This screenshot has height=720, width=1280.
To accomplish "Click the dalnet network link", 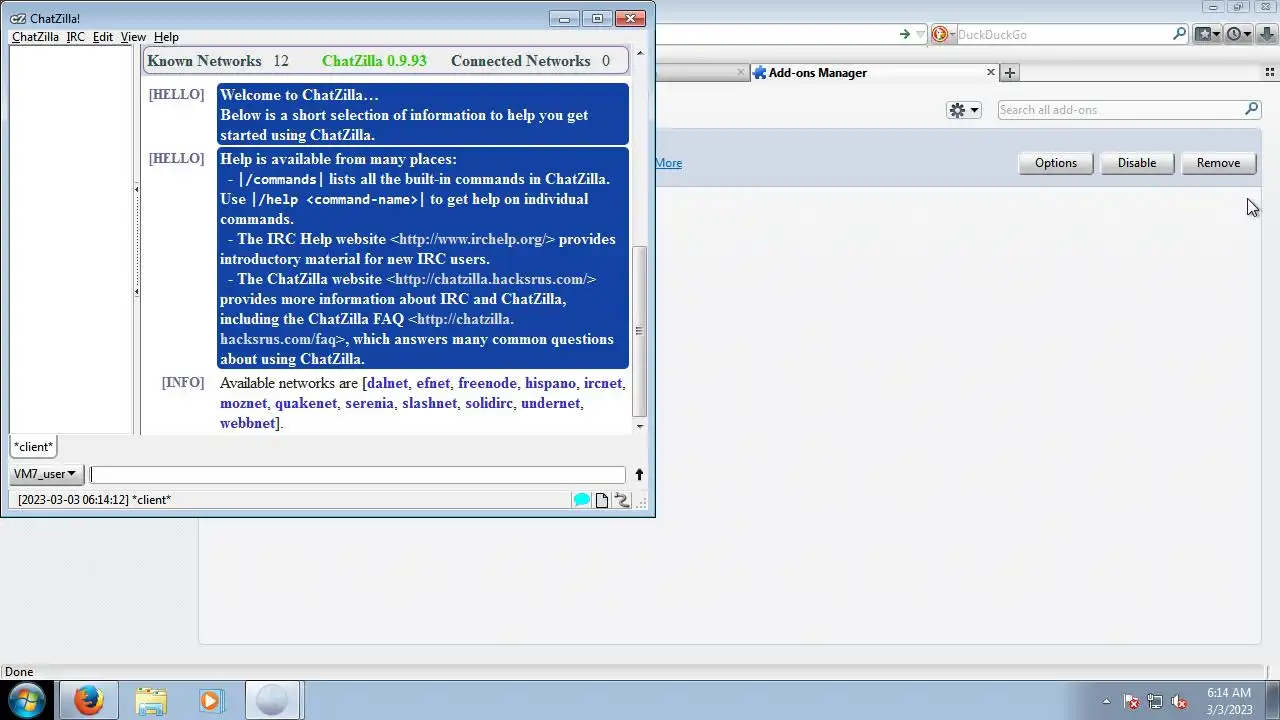I will [x=388, y=383].
